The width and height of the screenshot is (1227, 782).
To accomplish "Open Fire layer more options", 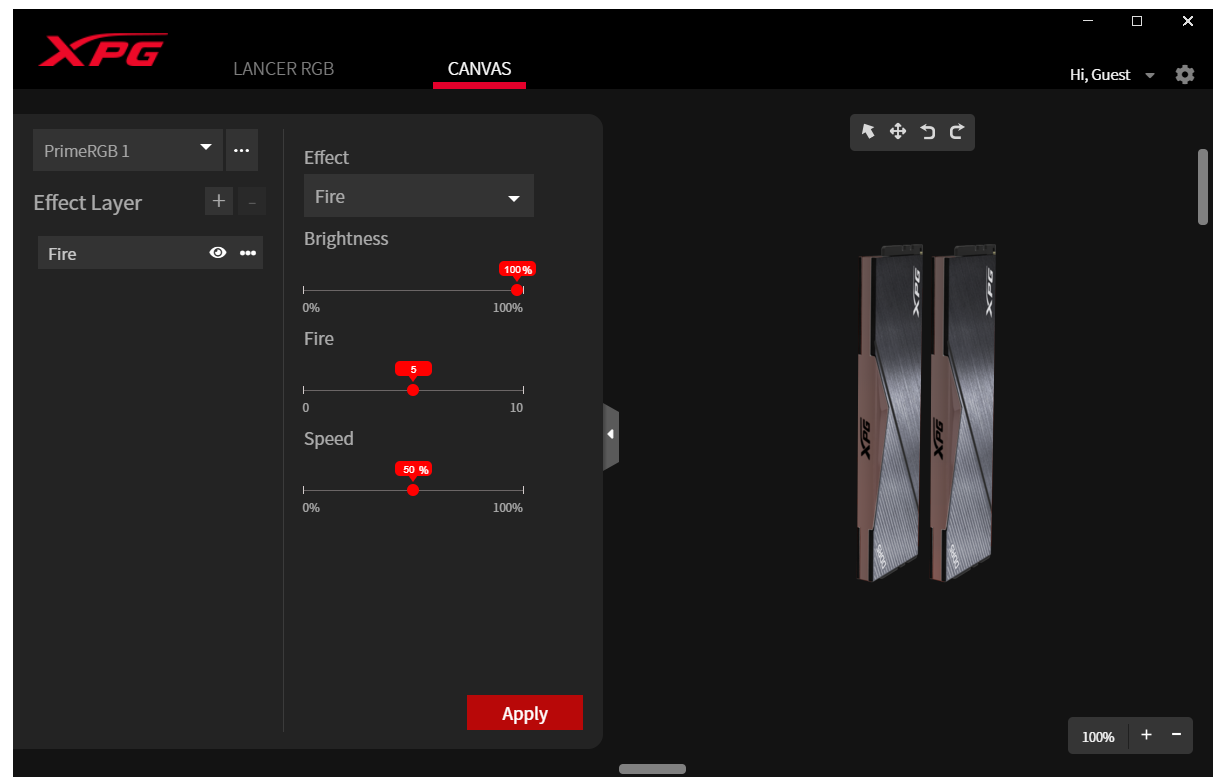I will tap(248, 254).
